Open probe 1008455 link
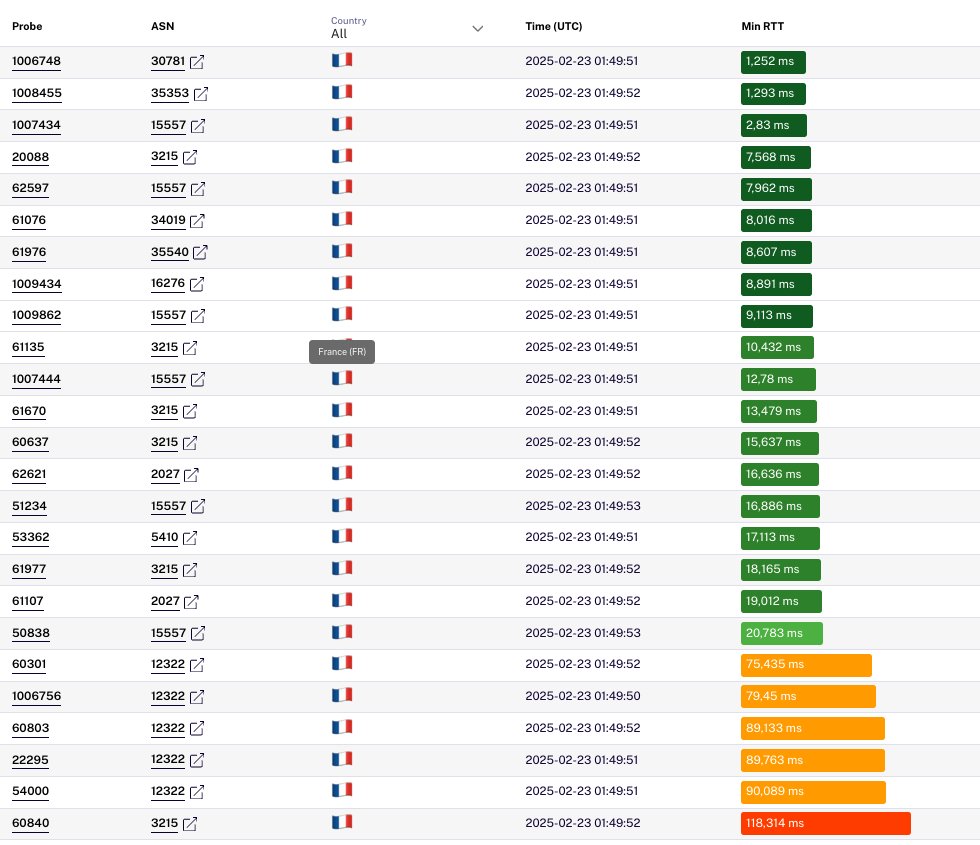This screenshot has width=980, height=845. pos(37,93)
